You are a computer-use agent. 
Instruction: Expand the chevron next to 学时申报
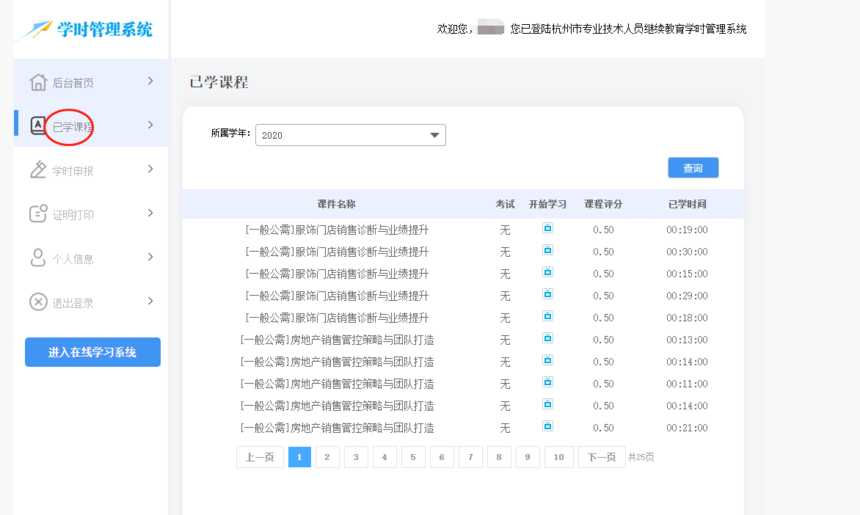tap(150, 169)
